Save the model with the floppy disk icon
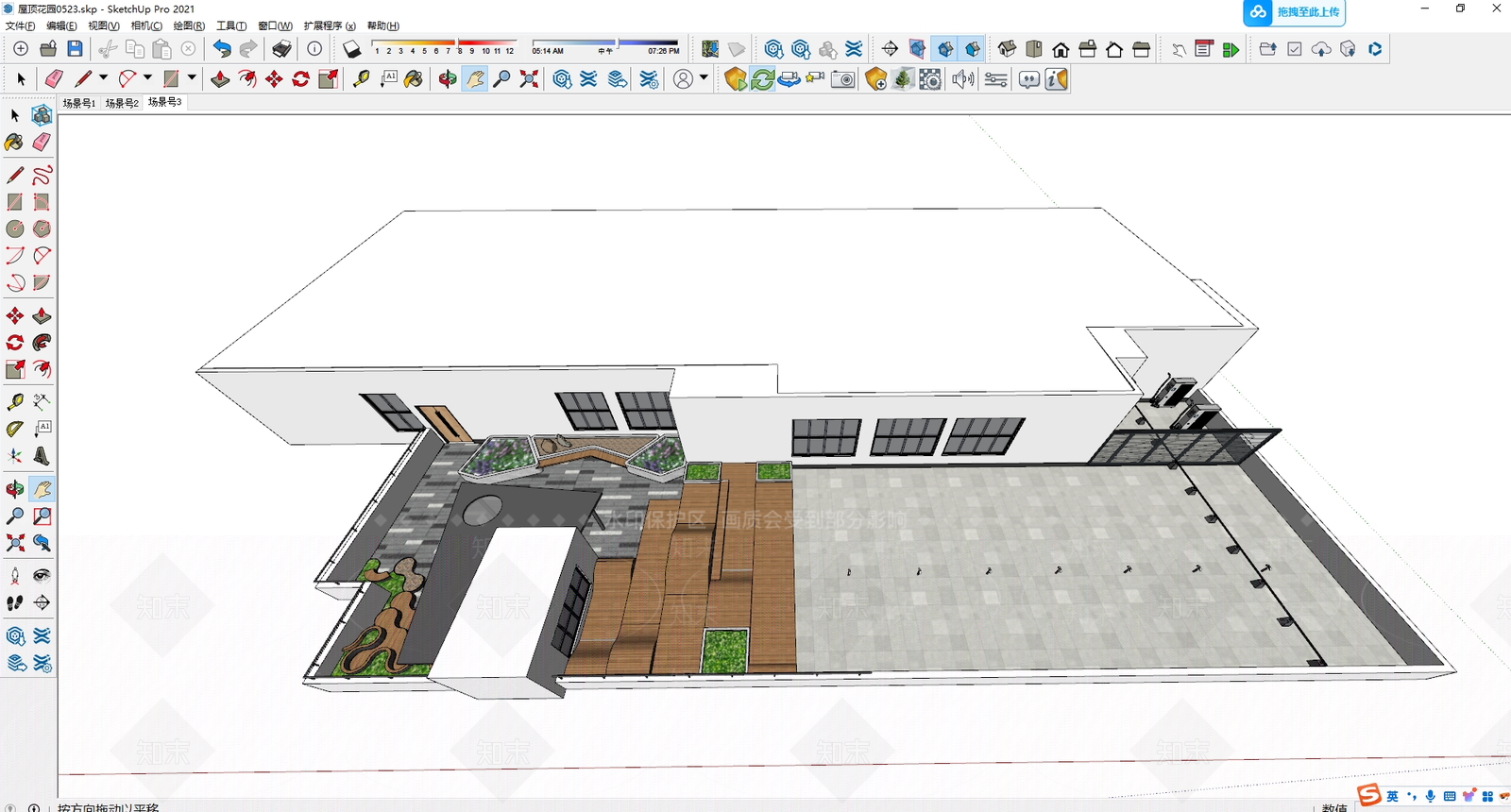This screenshot has width=1511, height=812. pos(75,49)
